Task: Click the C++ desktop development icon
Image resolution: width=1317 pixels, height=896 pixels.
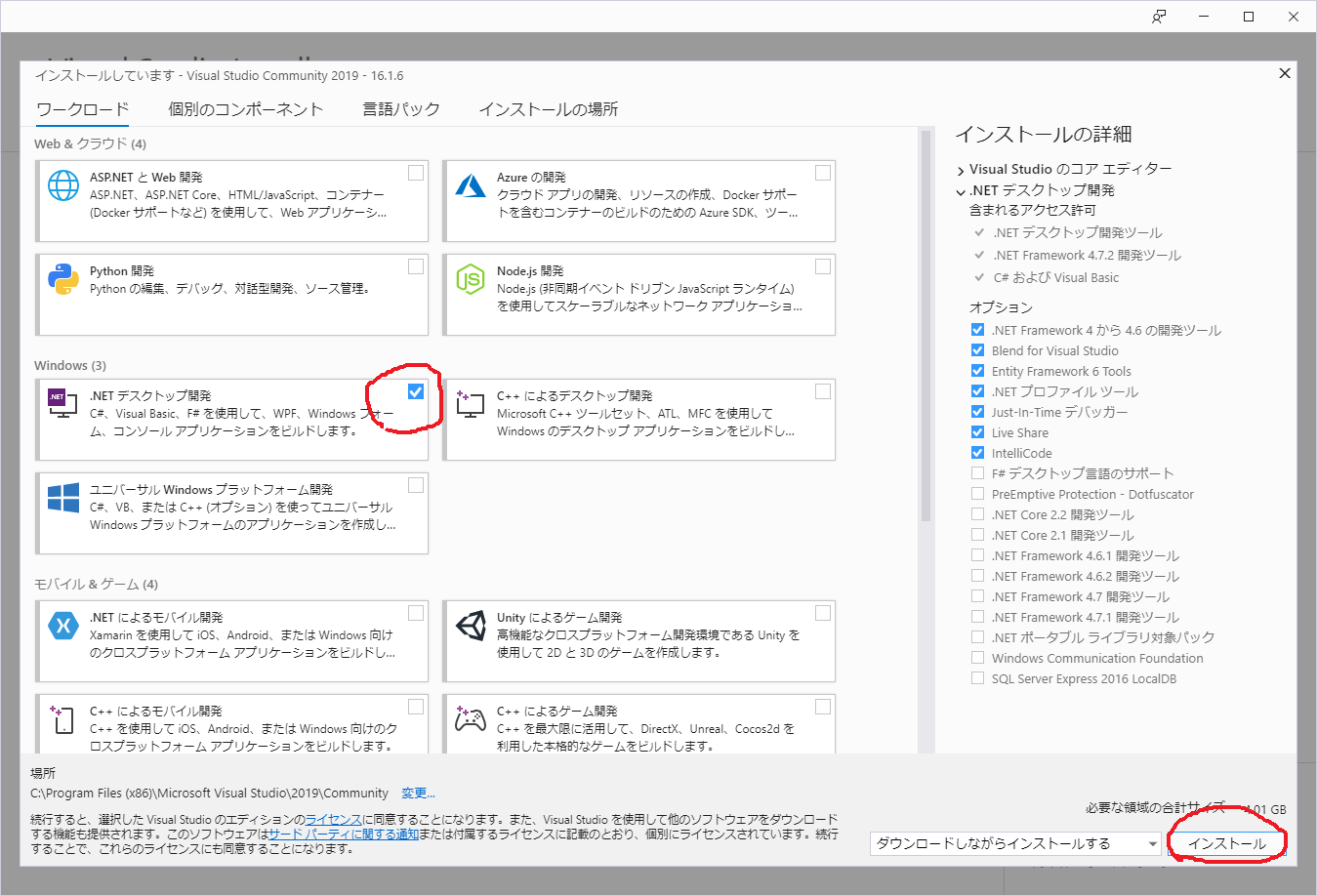Action: [470, 403]
